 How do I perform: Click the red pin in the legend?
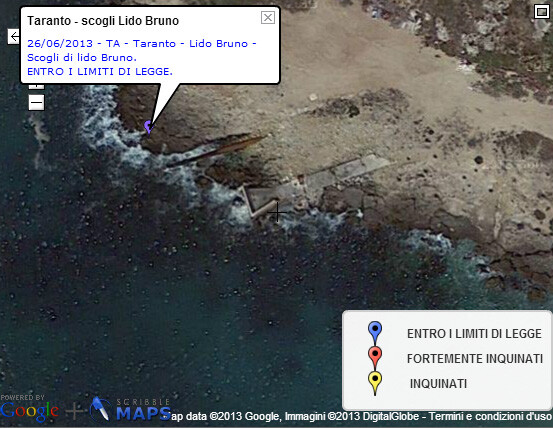click(x=375, y=357)
